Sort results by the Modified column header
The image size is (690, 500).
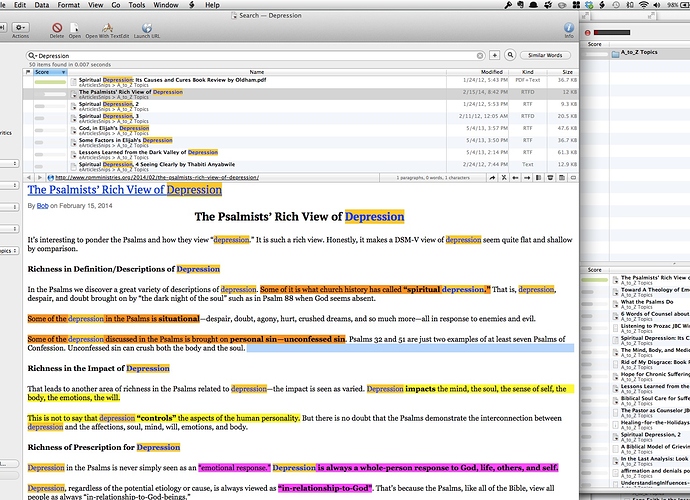(492, 73)
